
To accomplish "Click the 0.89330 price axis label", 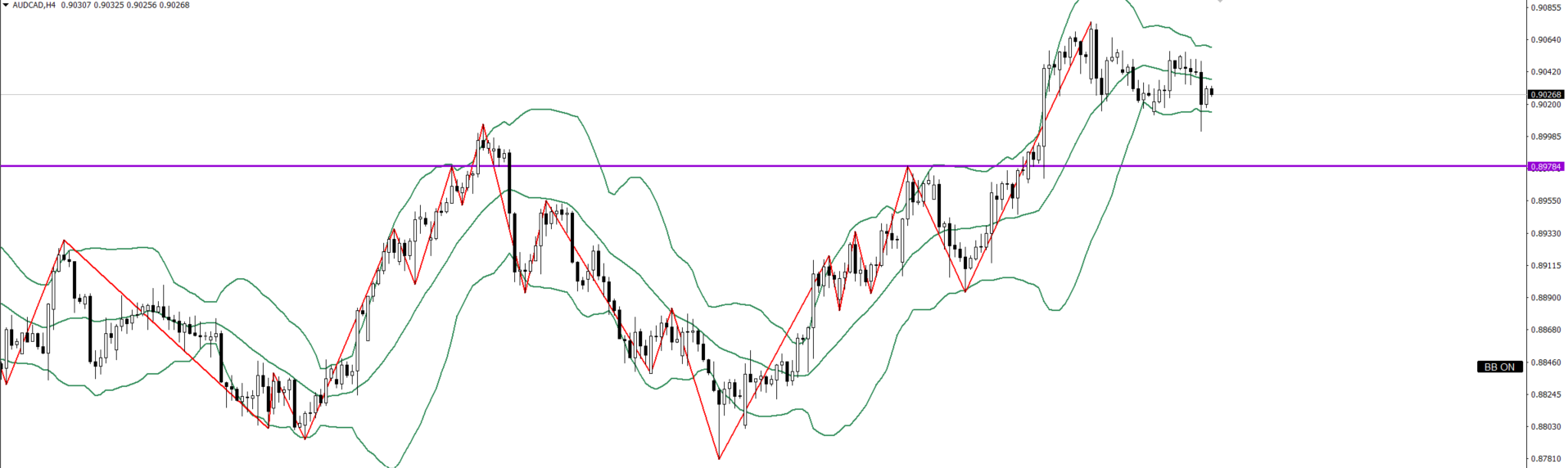I will pos(1545,233).
